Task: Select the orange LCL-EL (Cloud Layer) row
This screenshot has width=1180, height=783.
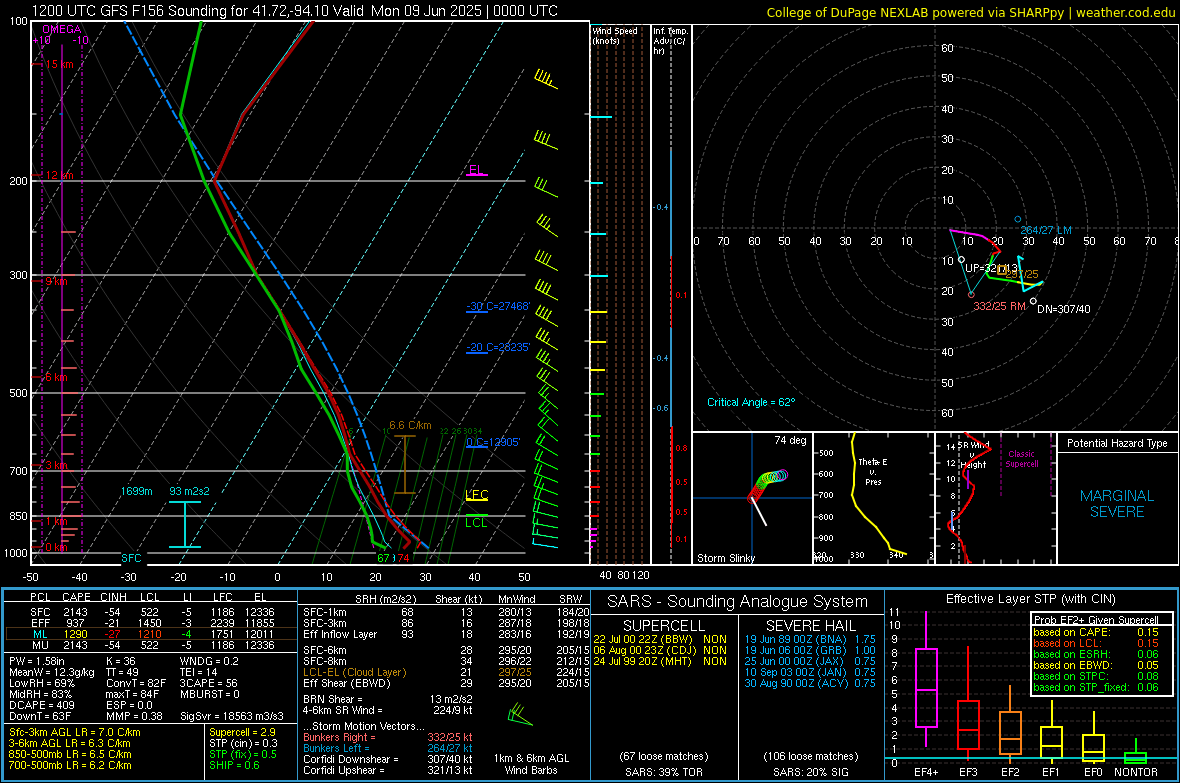Action: 446,672
